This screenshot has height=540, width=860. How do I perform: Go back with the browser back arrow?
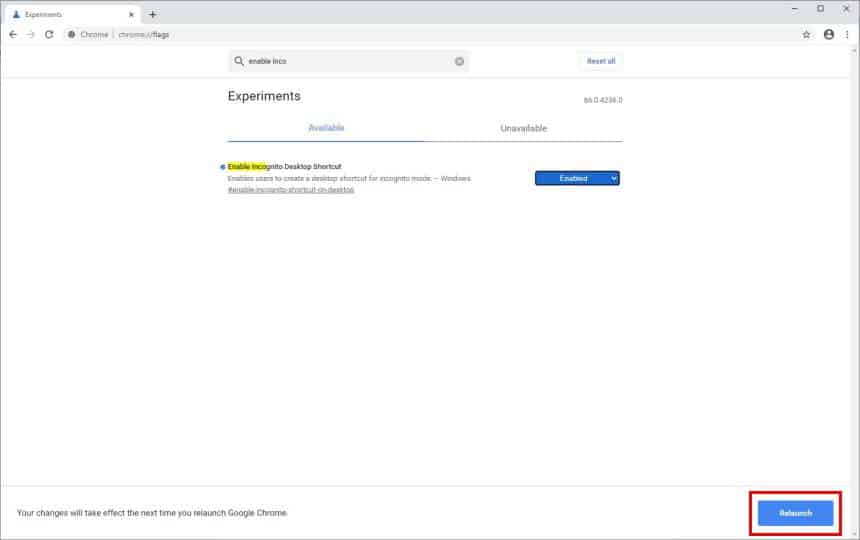(13, 35)
